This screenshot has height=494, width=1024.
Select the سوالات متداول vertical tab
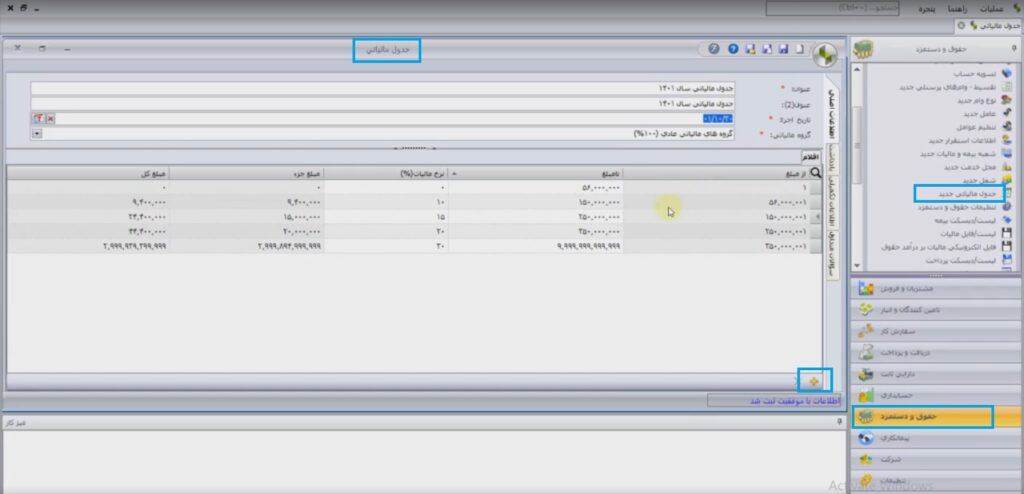point(833,255)
